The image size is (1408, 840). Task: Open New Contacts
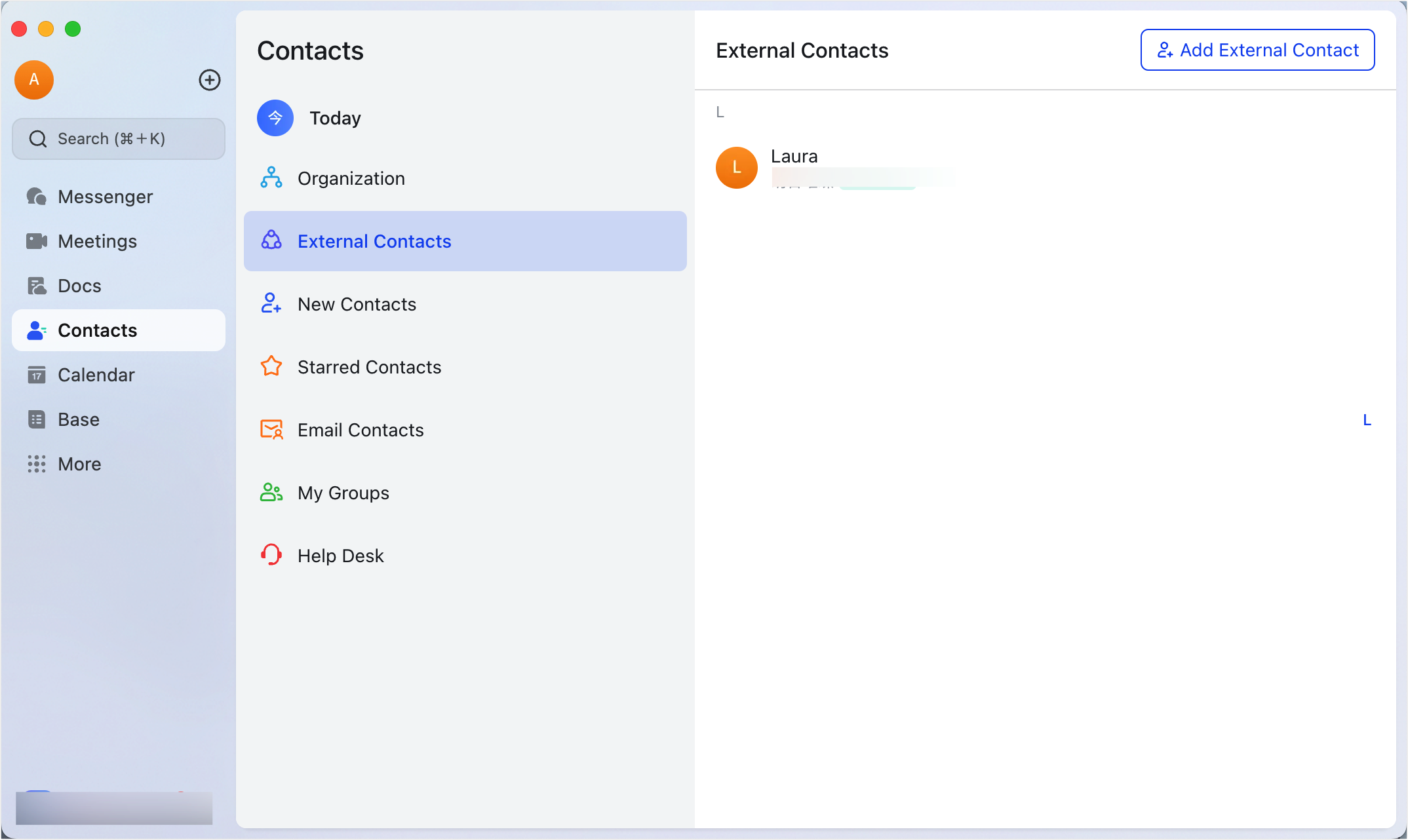[357, 303]
